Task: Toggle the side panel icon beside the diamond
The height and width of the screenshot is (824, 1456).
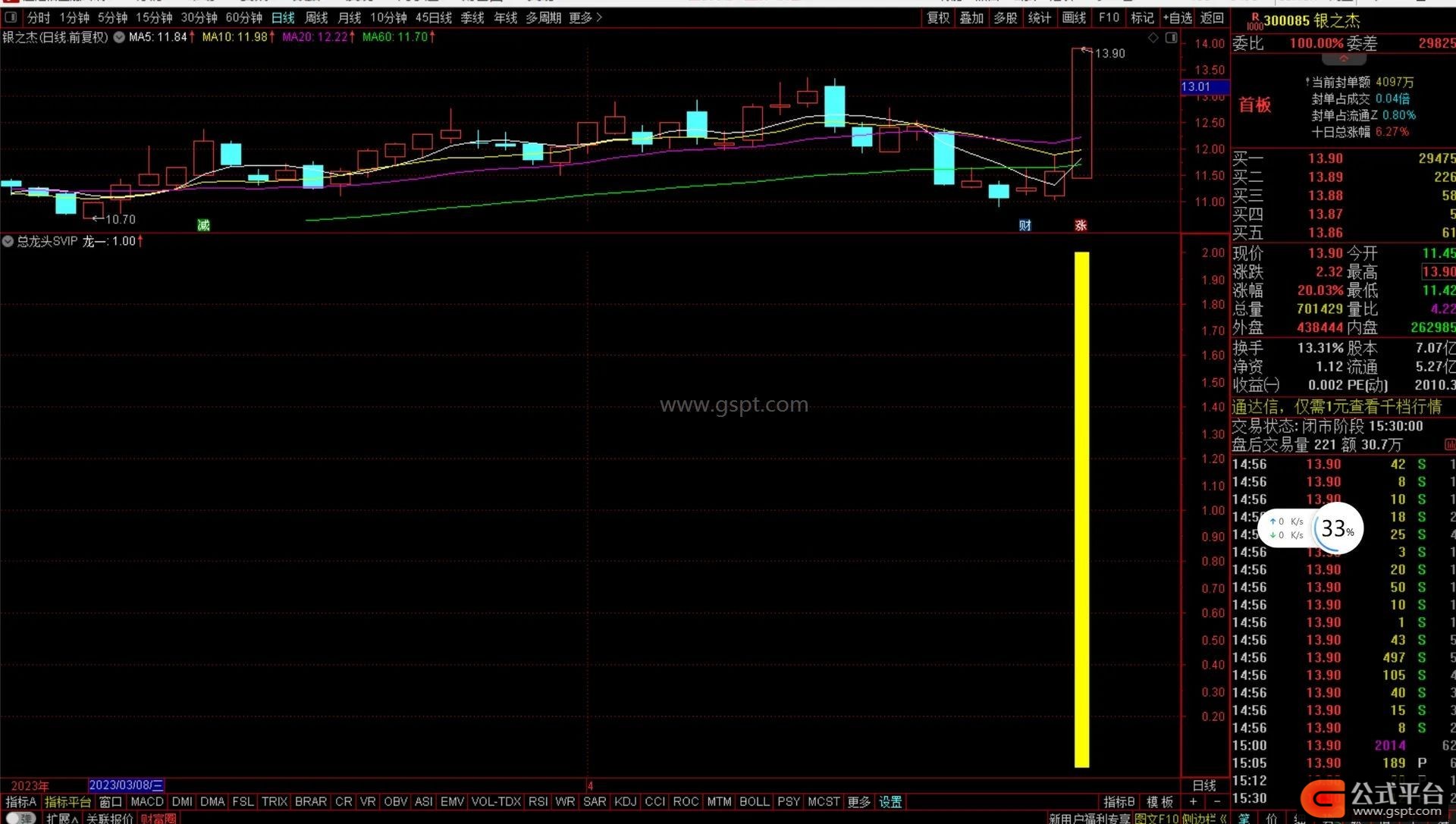Action: (1171, 37)
